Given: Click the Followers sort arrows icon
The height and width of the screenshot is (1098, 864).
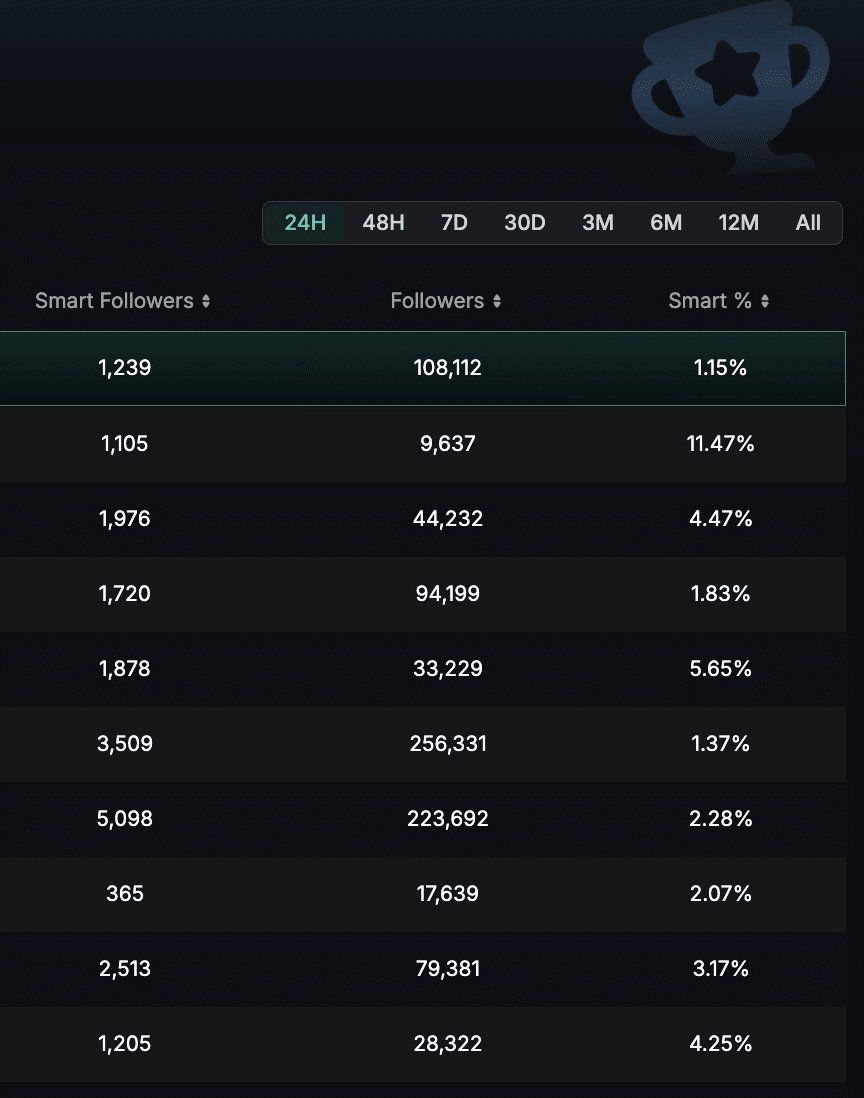Looking at the screenshot, I should tap(497, 301).
